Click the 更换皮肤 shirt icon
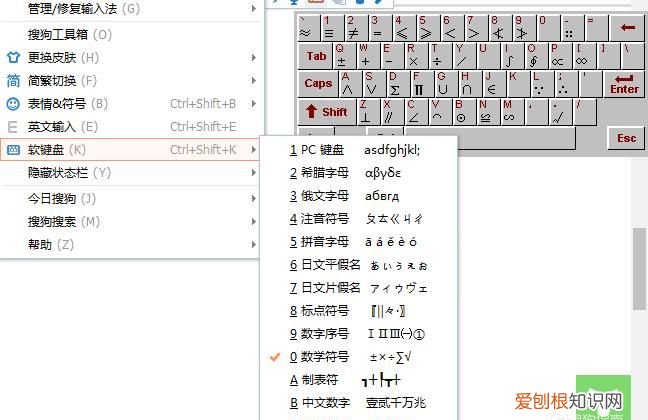648x420 pixels. tap(13, 57)
